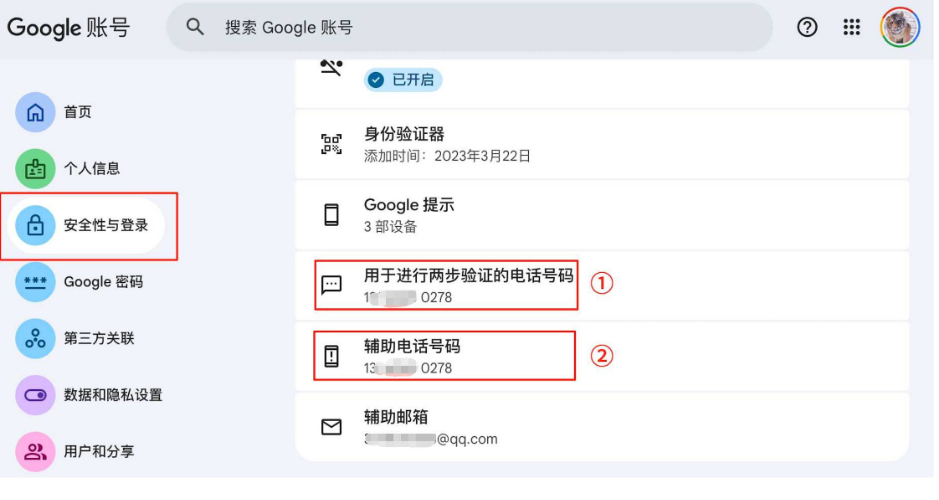
Task: Go to 首页 in the sidebar
Action: point(78,112)
